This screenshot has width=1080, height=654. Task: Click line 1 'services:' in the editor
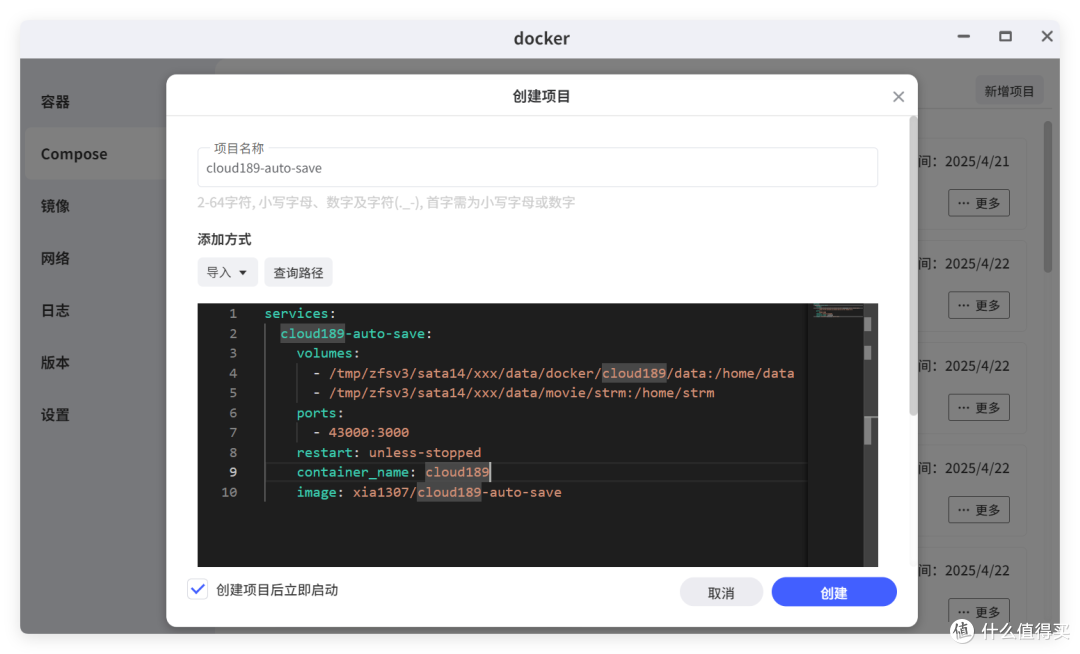[300, 313]
